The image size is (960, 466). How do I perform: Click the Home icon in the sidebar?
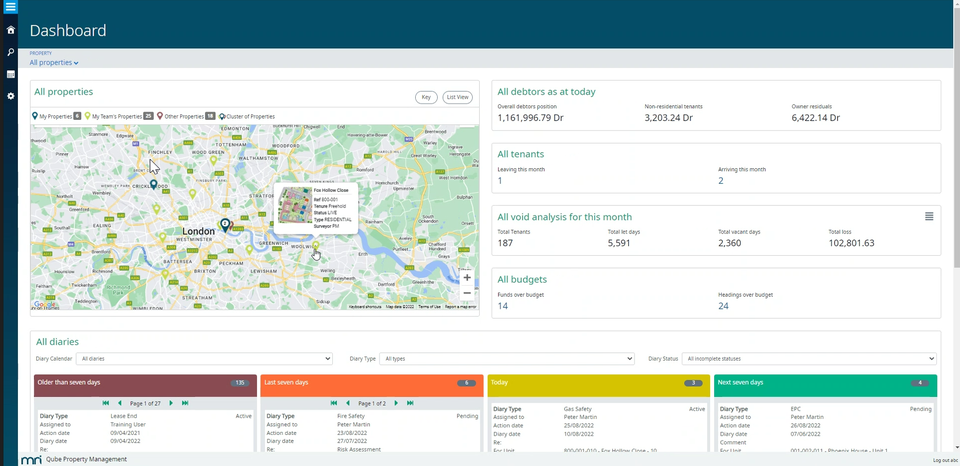pos(10,30)
